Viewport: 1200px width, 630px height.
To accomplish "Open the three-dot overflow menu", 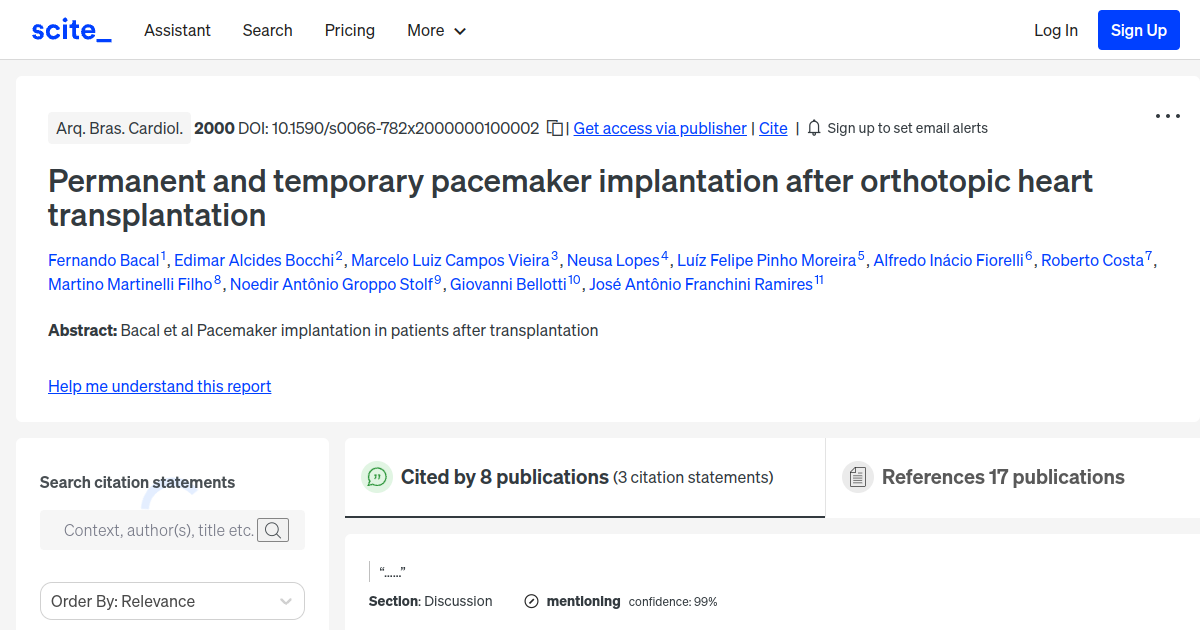I will (1167, 116).
